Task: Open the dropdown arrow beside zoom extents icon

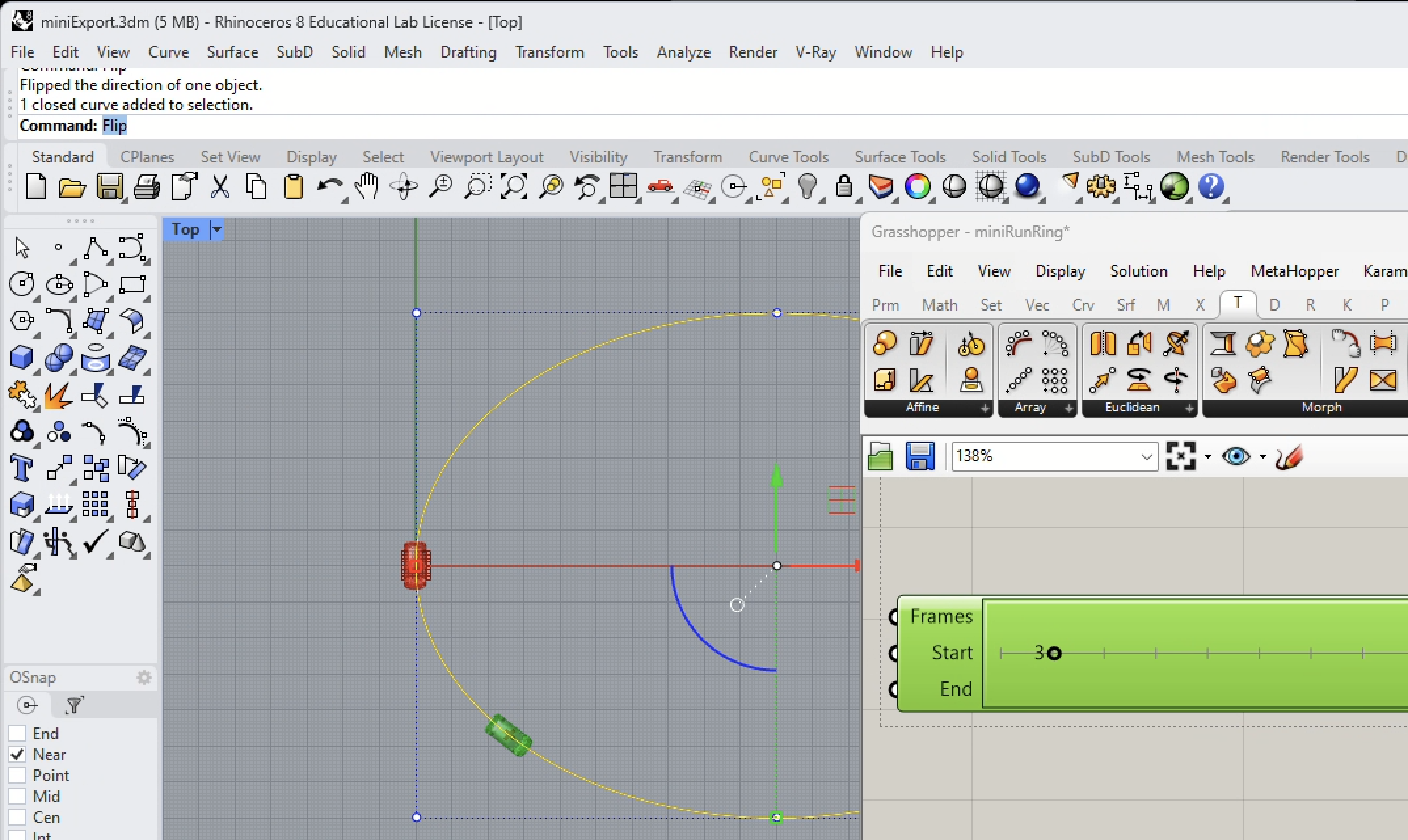Action: (x=1207, y=457)
